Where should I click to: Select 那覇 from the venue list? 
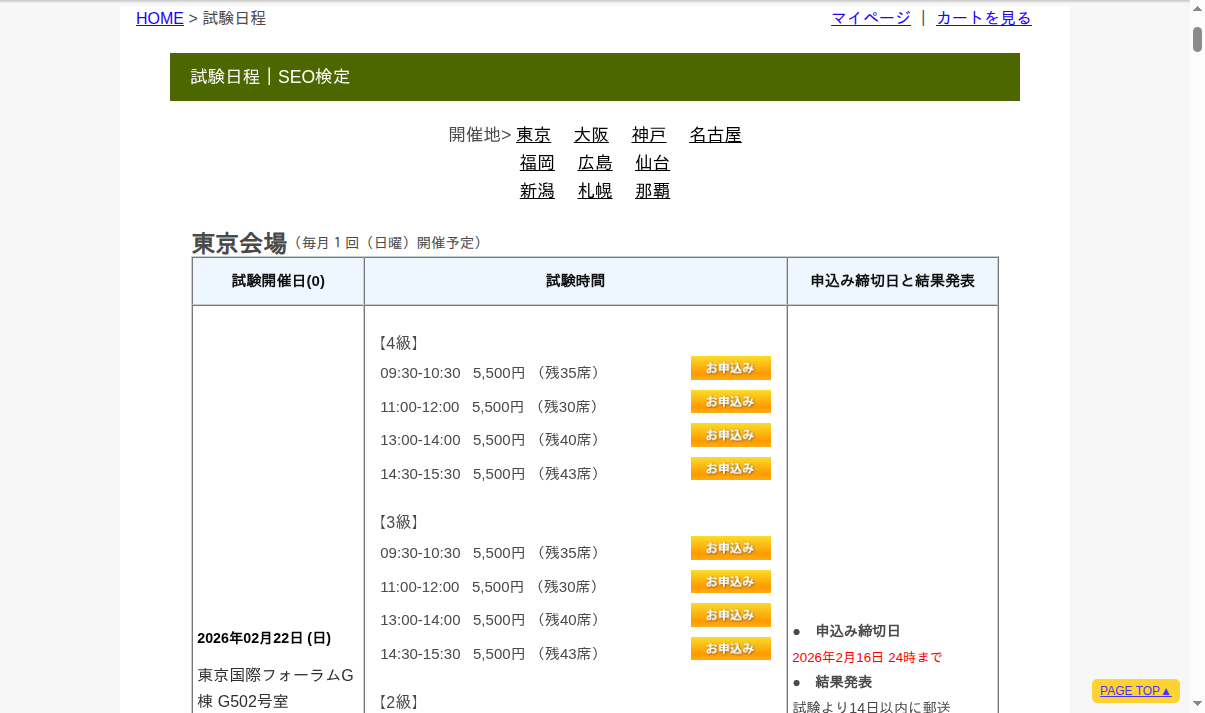(x=652, y=191)
